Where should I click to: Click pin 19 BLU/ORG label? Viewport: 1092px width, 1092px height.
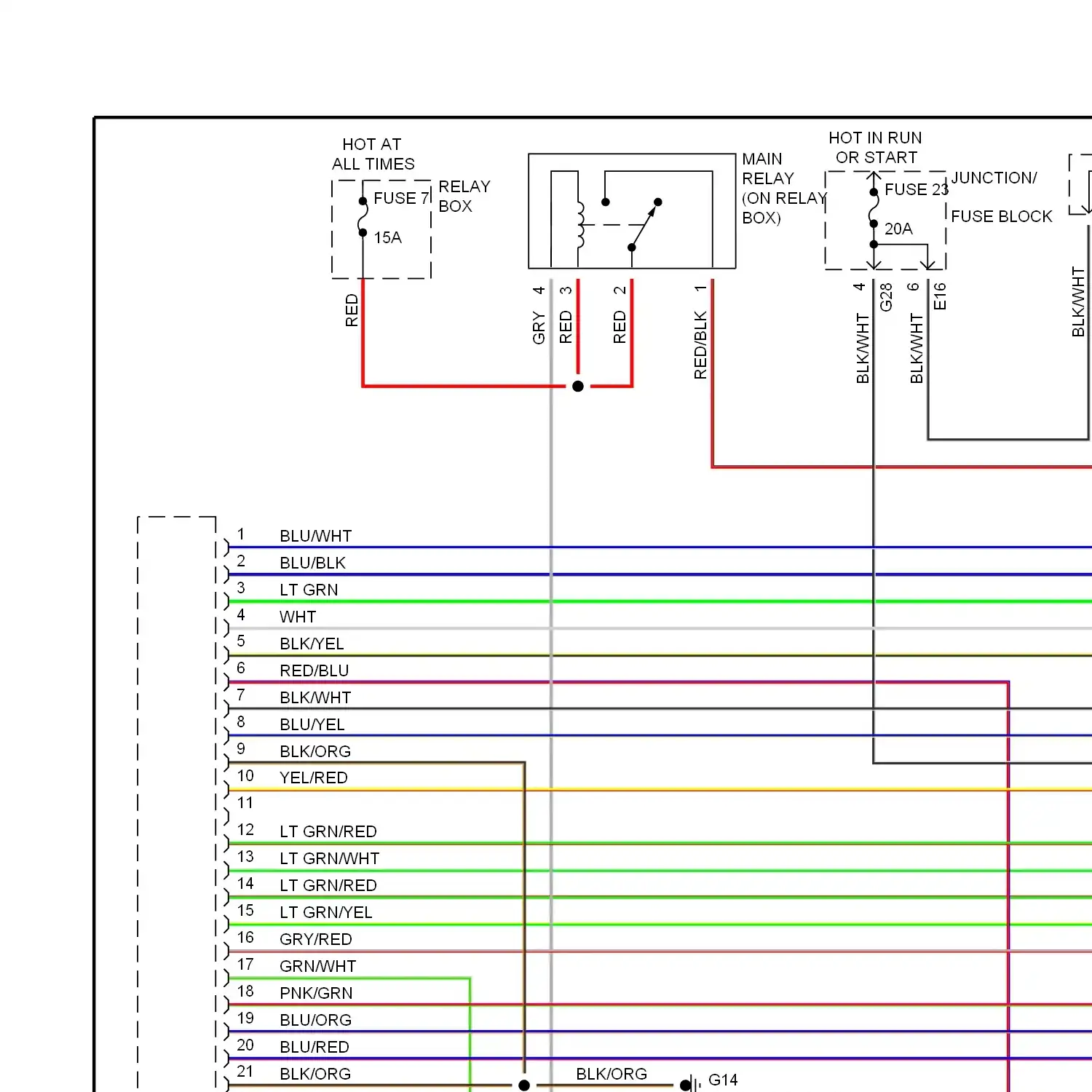(x=316, y=1020)
